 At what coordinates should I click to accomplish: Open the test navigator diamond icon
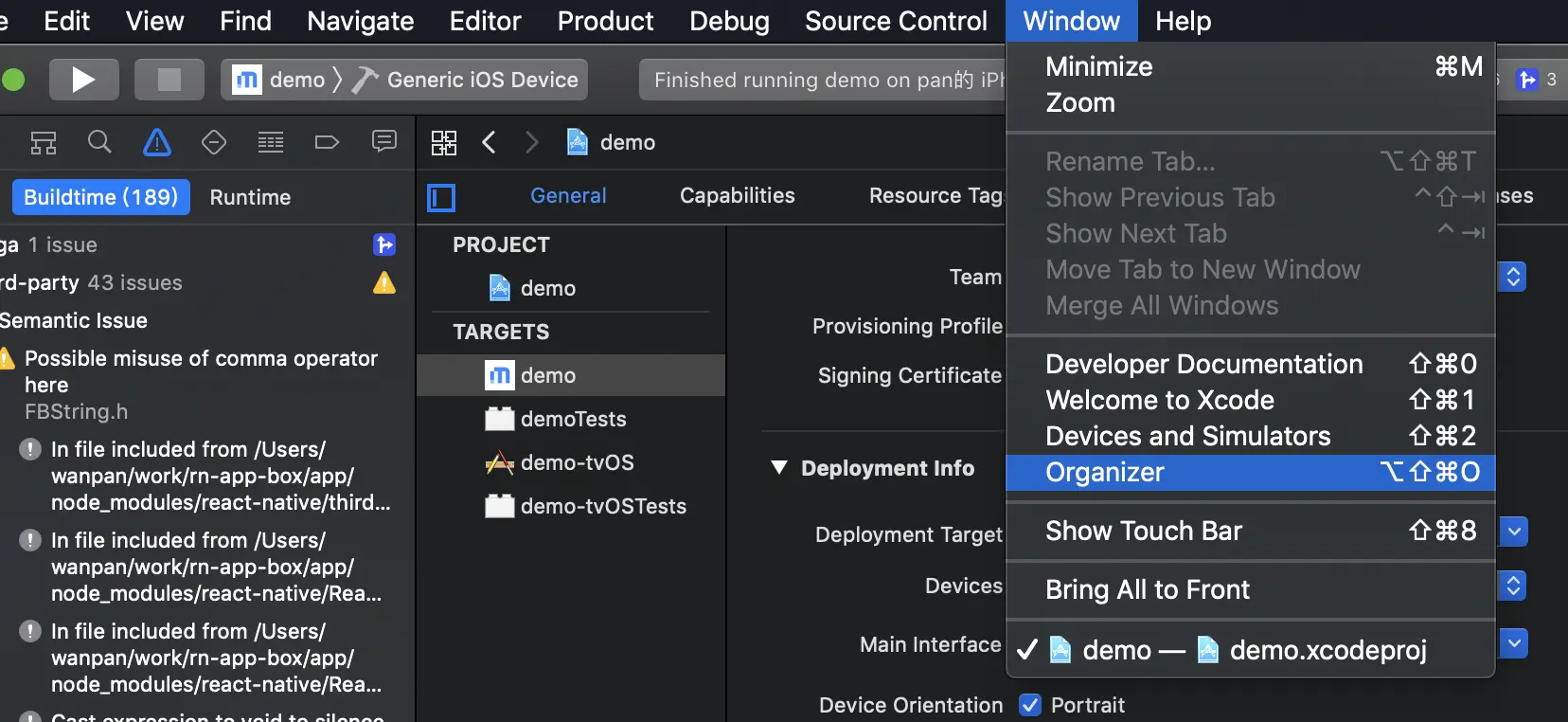click(x=214, y=143)
